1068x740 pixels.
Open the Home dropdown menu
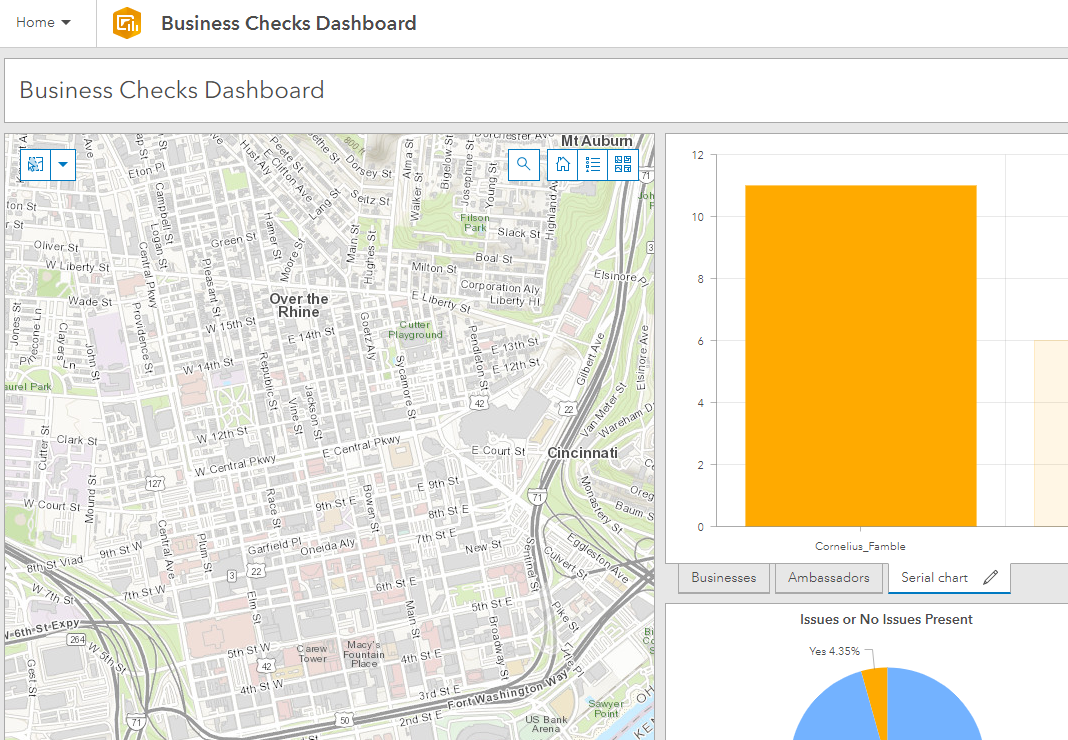[x=43, y=22]
